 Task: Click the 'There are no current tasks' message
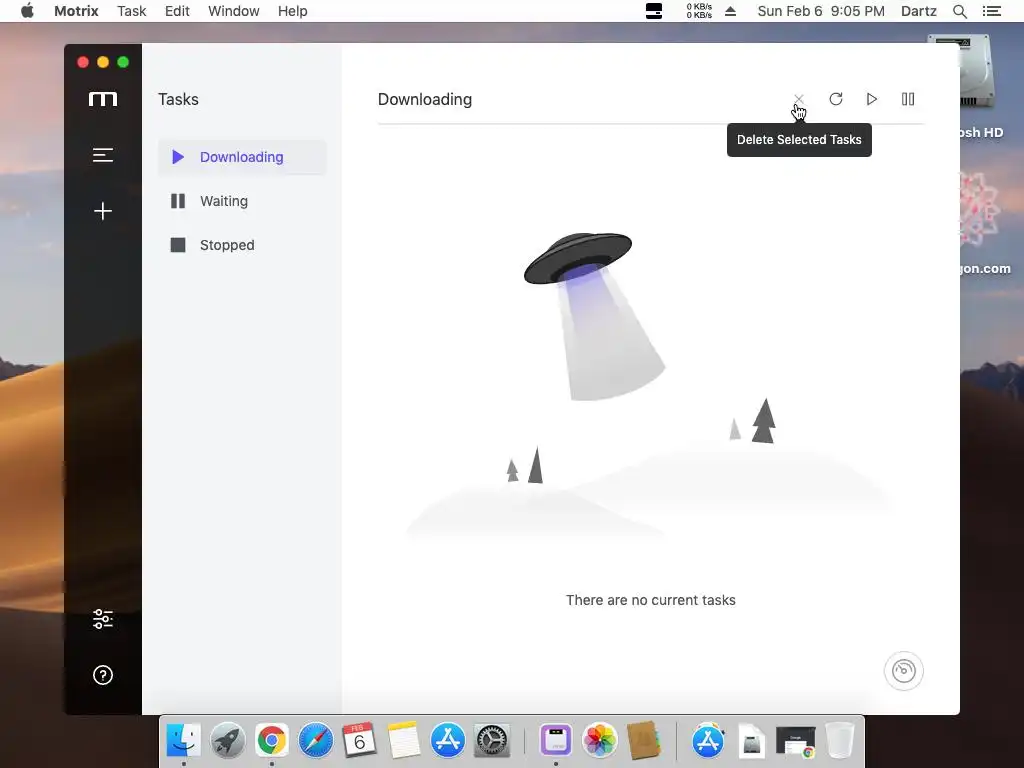(x=650, y=600)
